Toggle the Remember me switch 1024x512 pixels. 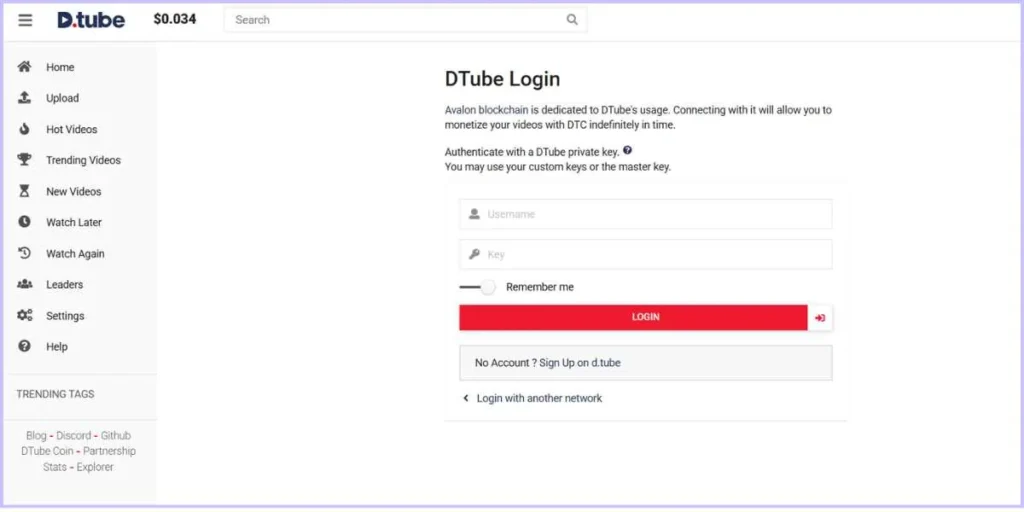(x=477, y=287)
